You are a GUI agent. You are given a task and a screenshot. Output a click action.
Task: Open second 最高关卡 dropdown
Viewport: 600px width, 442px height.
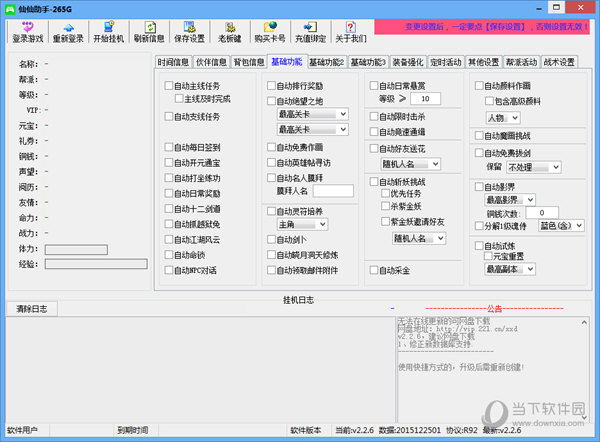click(x=312, y=129)
